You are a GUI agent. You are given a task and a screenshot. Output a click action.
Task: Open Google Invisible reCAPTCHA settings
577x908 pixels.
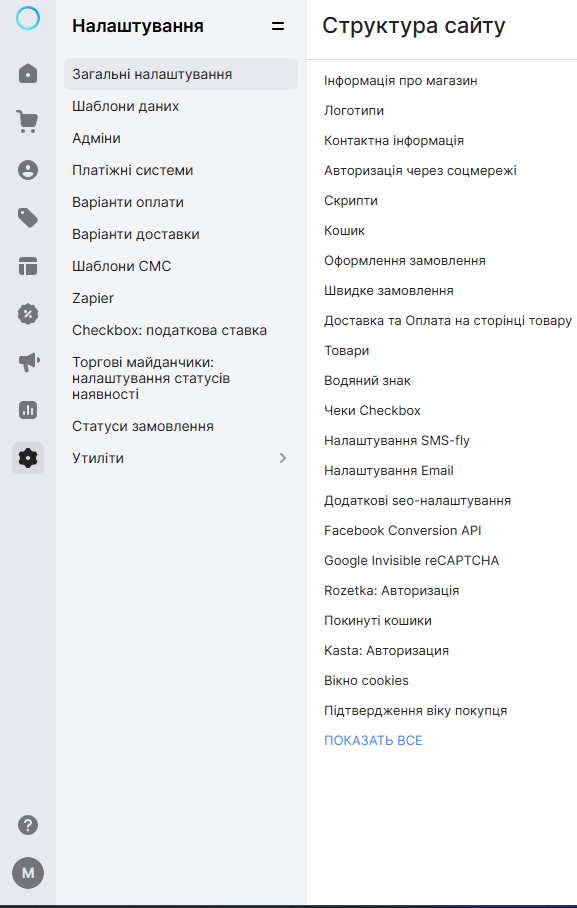(x=411, y=561)
